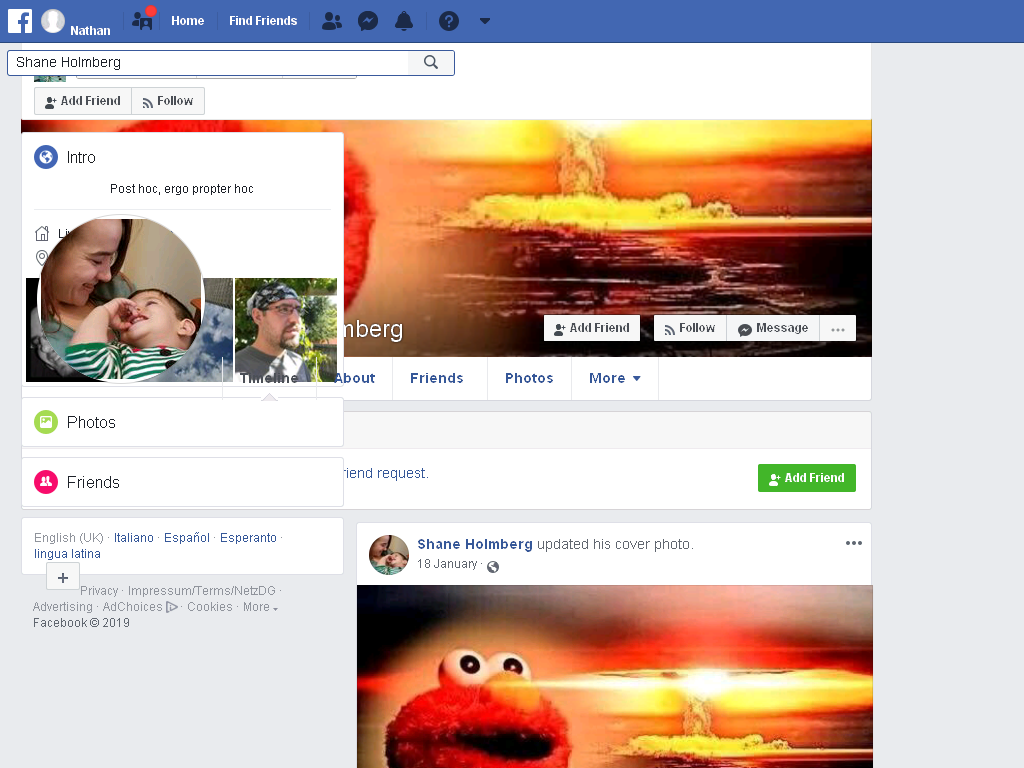Screen dimensions: 1024x768
Task: Open the photo thumbnail of man with bandana
Action: click(286, 330)
